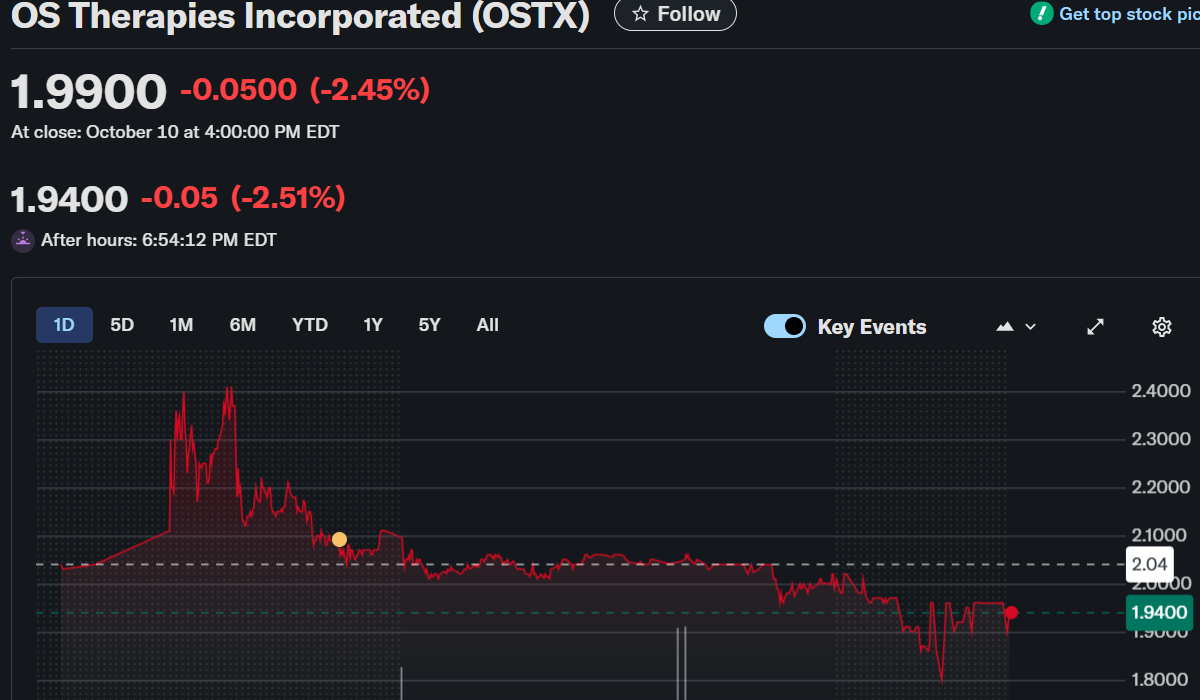The image size is (1200, 700).
Task: Expand chart to full screen
Action: pos(1096,327)
